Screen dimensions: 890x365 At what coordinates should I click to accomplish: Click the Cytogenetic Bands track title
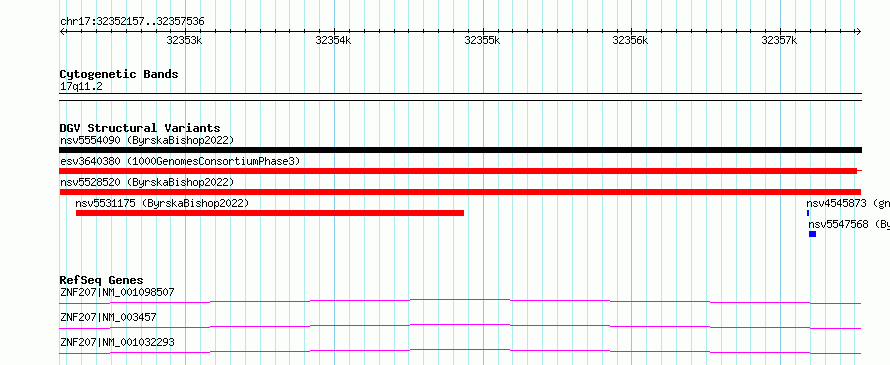tap(119, 74)
